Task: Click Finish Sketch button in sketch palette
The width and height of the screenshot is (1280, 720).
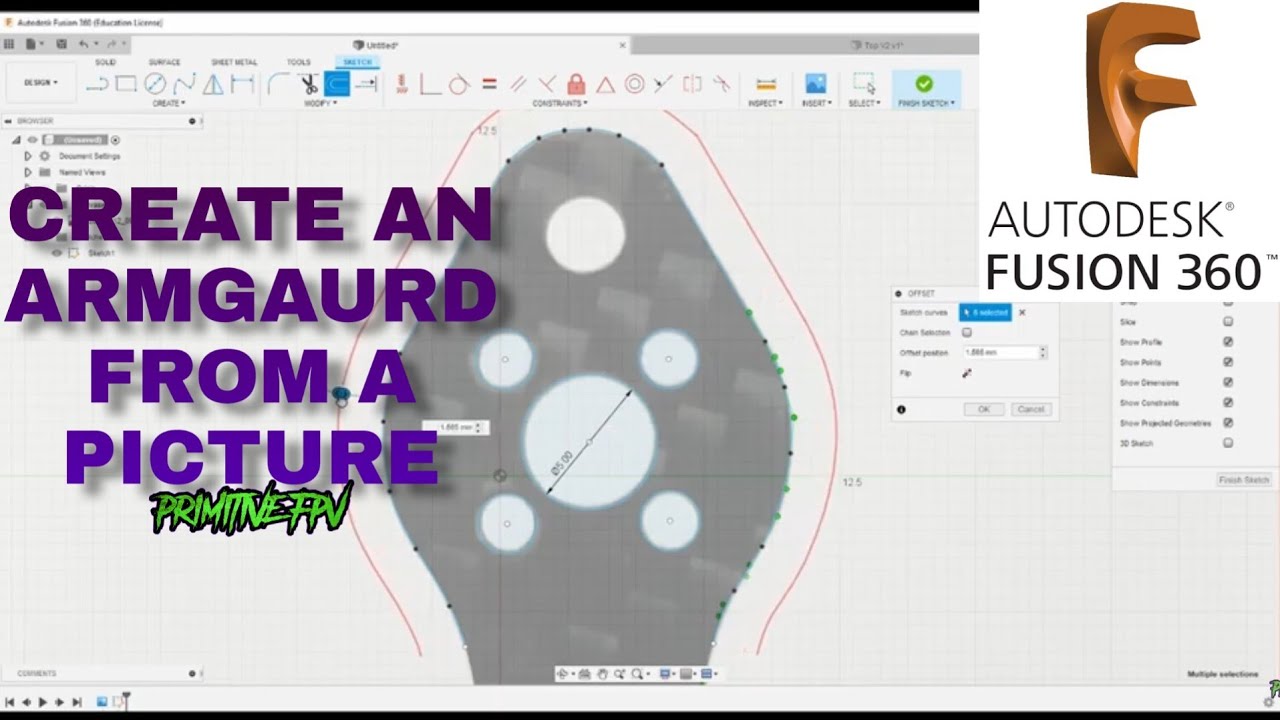Action: tap(1243, 480)
